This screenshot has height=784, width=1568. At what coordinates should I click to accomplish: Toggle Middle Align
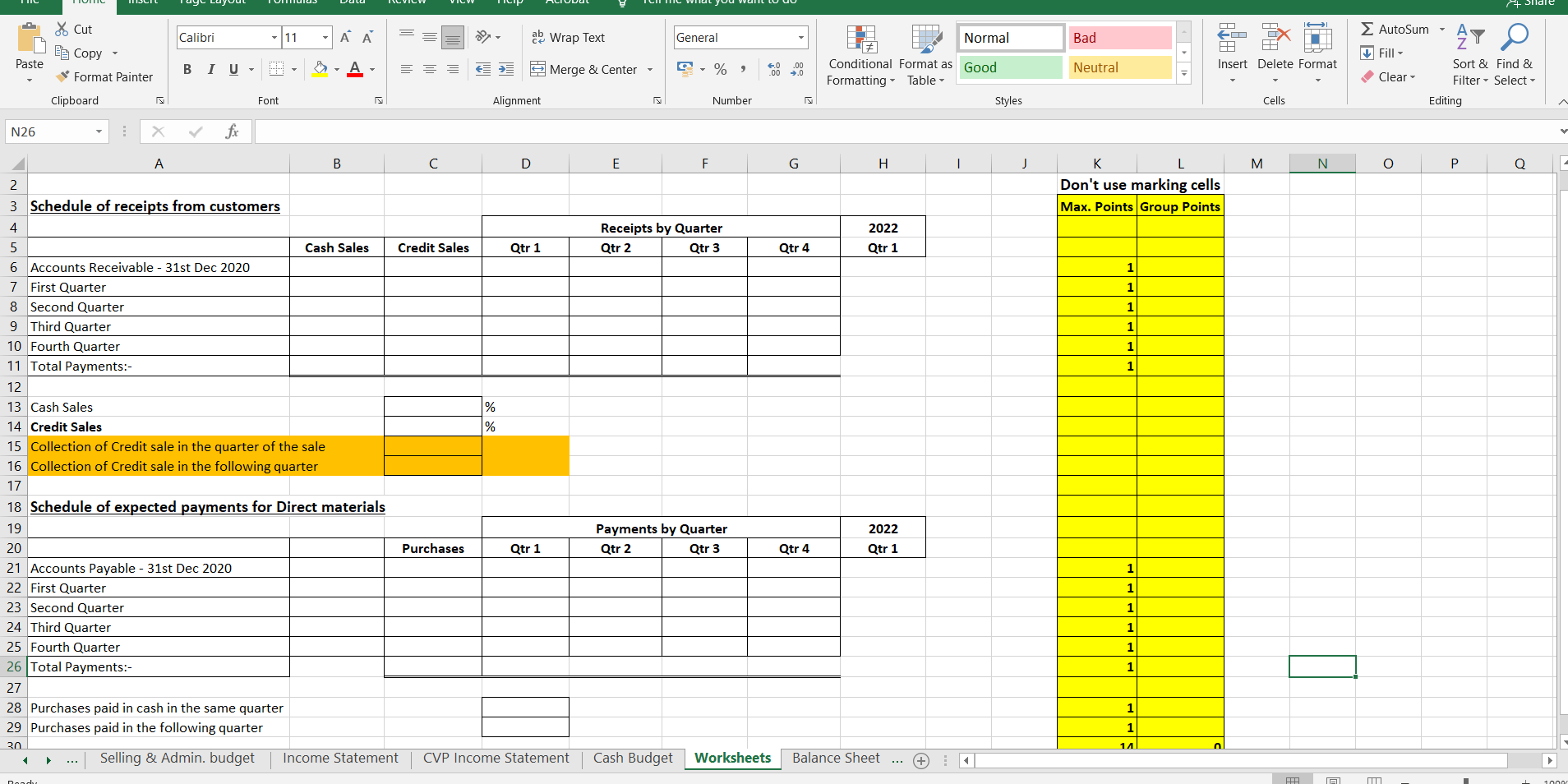429,37
